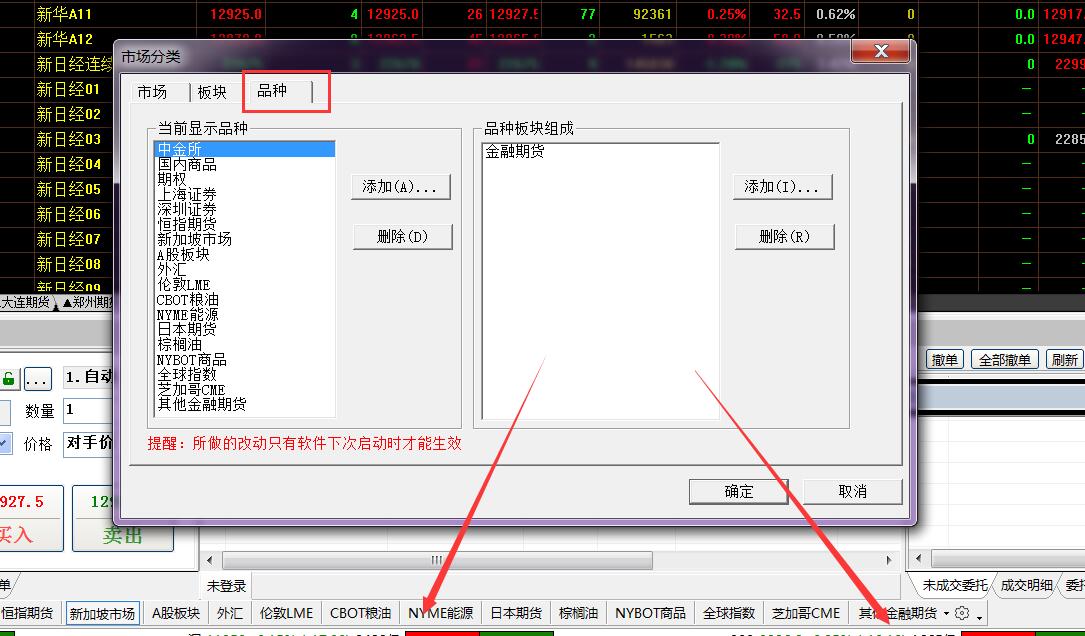
Task: Click 添加(I)... button for block composition
Action: (x=782, y=187)
